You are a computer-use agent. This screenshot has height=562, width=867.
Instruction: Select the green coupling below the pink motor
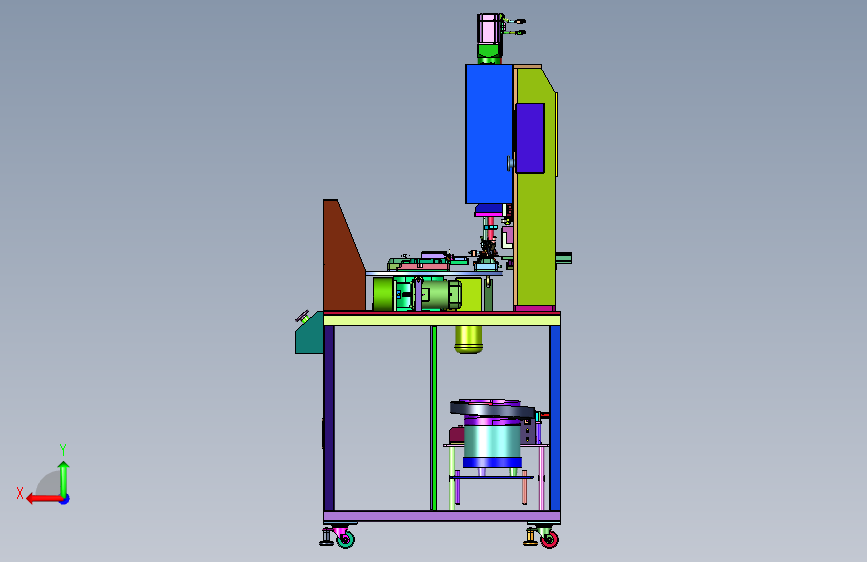point(489,52)
